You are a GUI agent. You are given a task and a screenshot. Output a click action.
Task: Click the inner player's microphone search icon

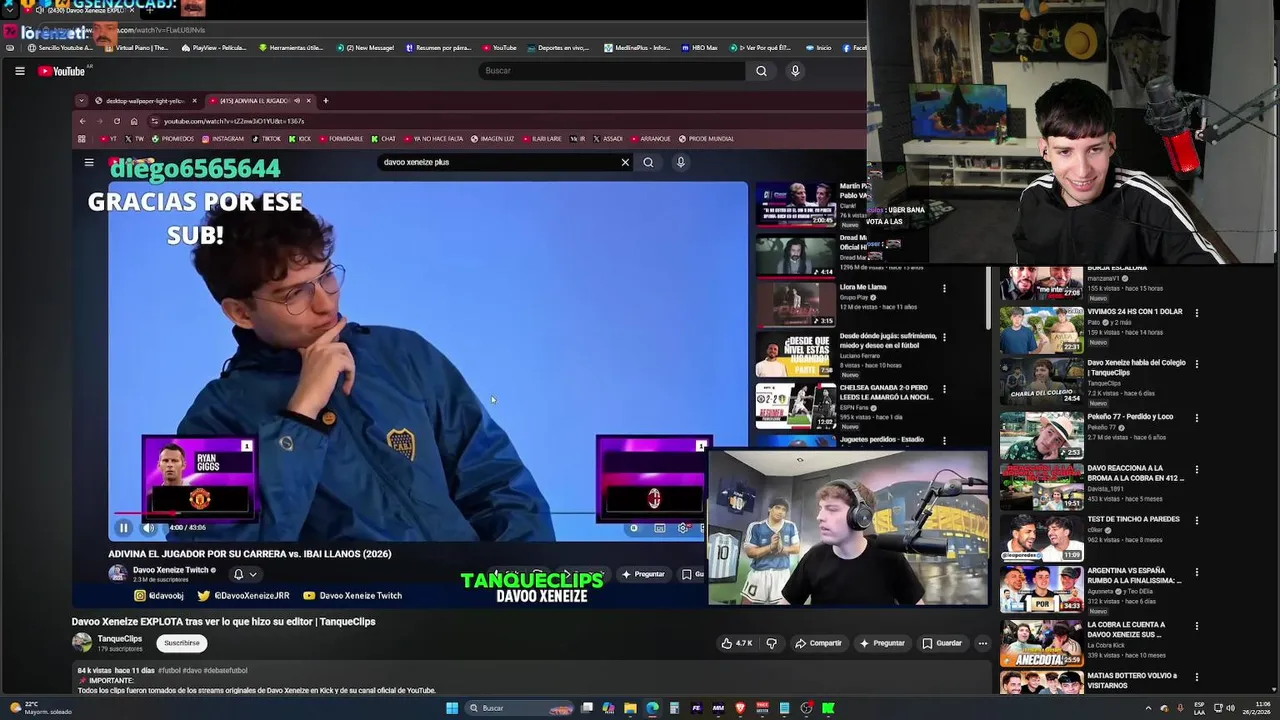(x=681, y=162)
